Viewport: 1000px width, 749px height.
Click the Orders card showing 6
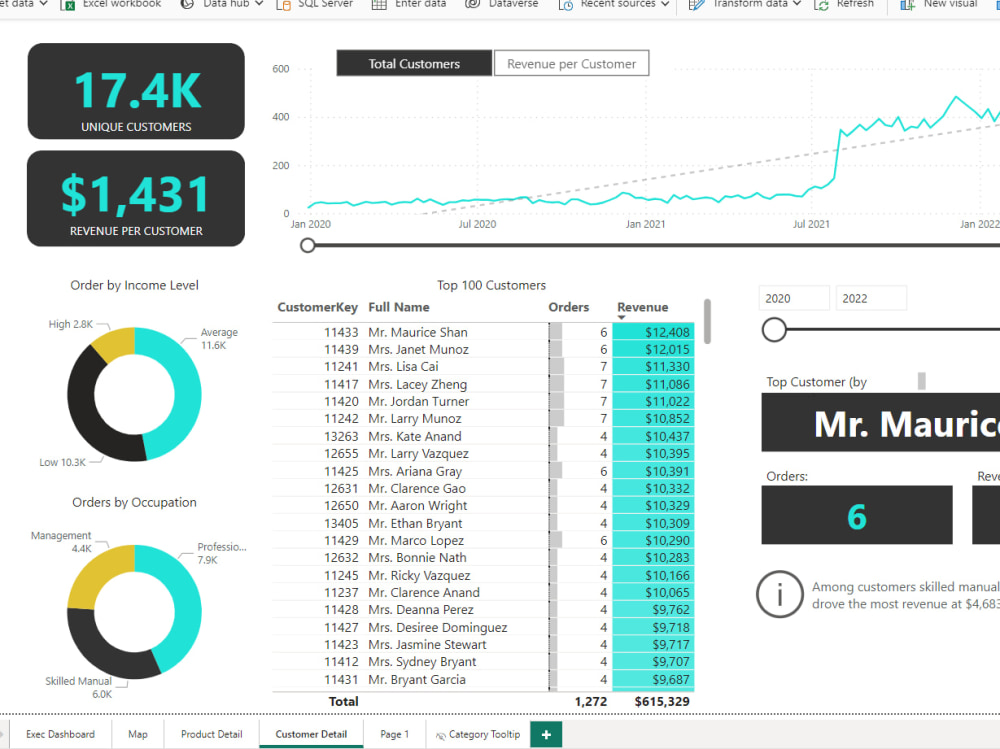(x=857, y=515)
